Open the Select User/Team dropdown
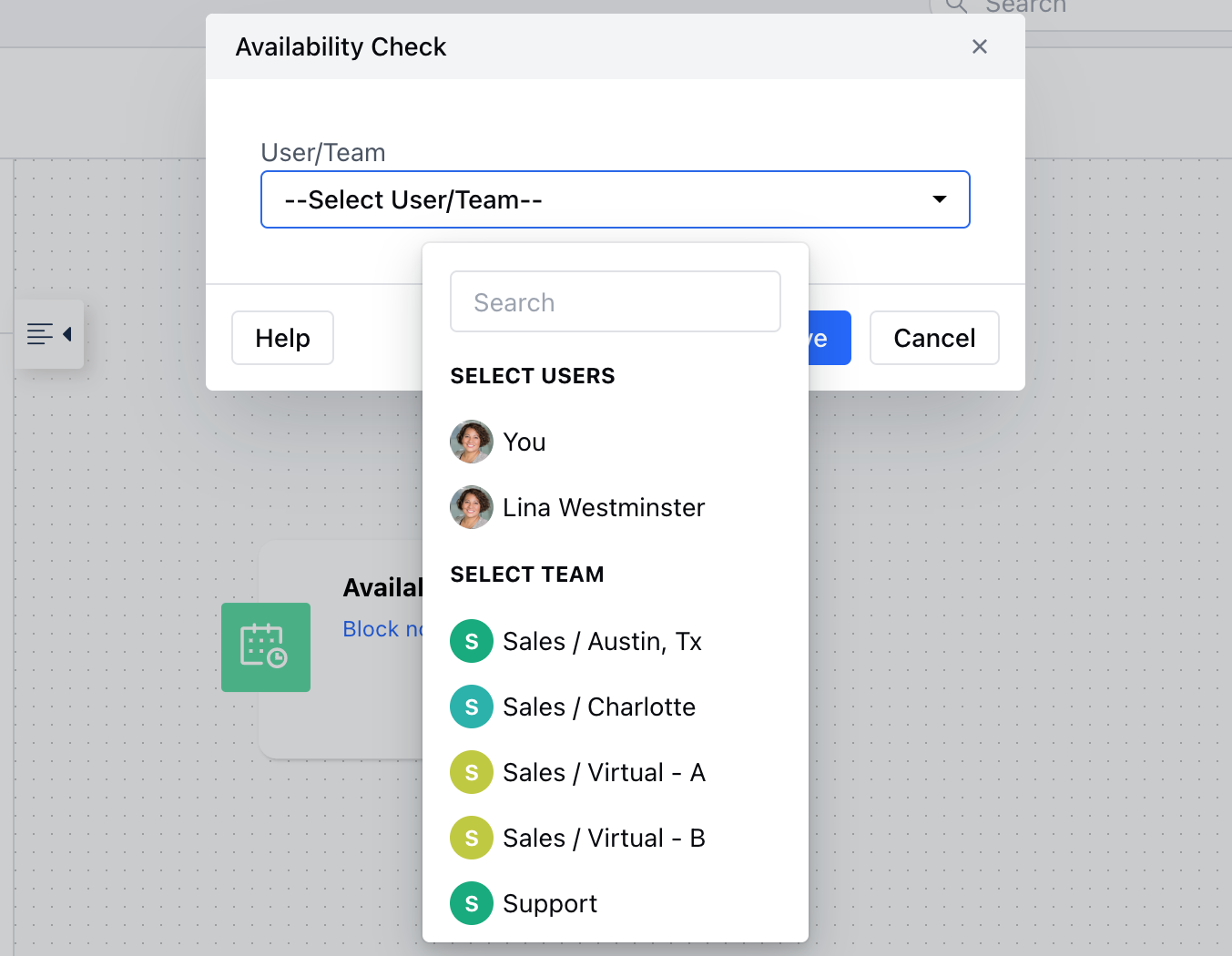 tap(616, 199)
